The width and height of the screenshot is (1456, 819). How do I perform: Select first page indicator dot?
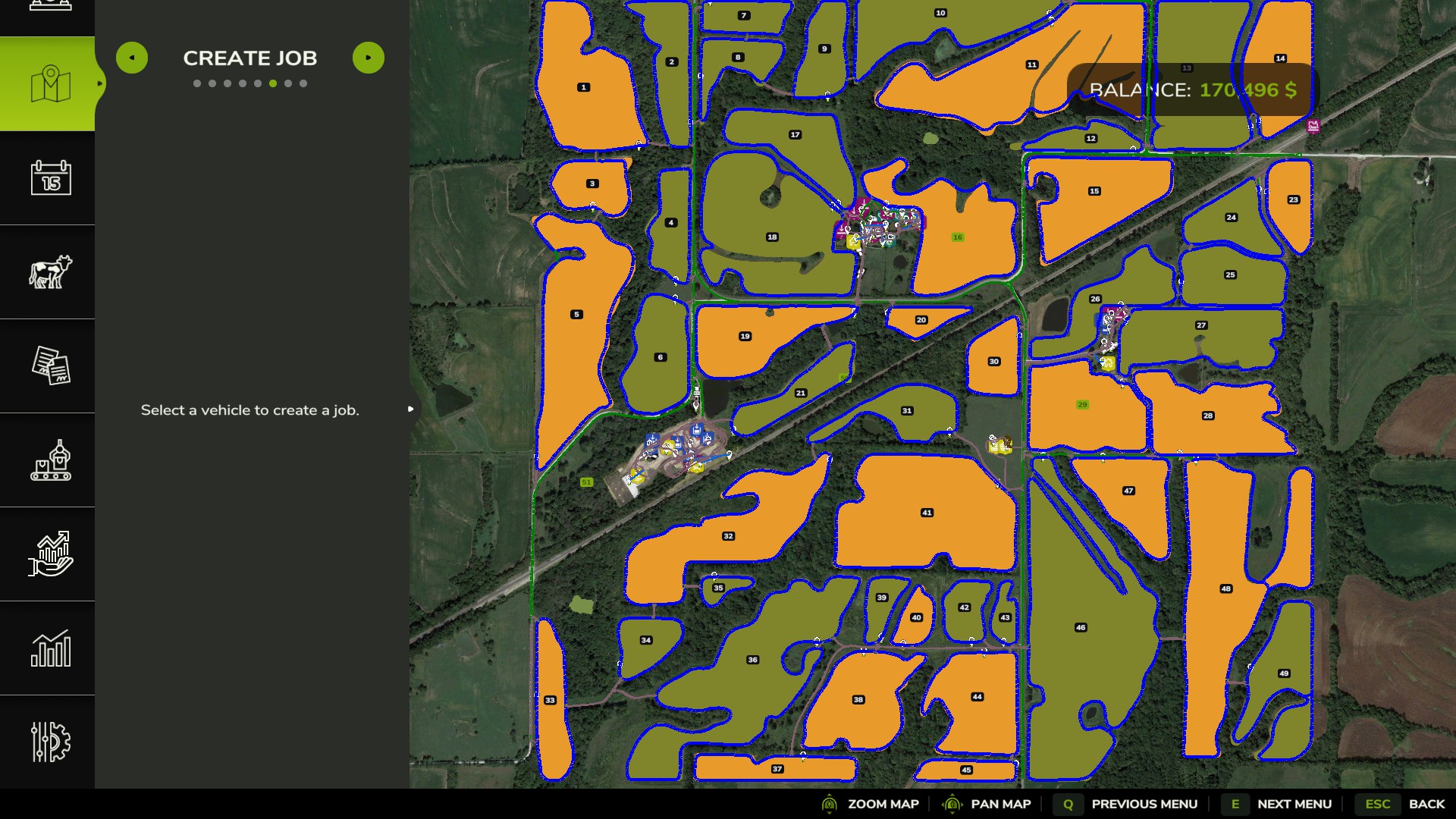[197, 83]
